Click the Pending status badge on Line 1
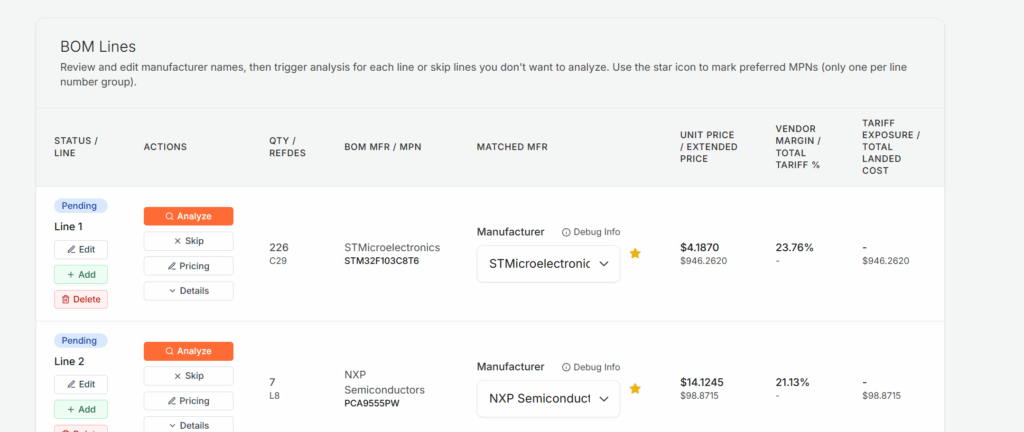This screenshot has height=432, width=1024. [80, 206]
